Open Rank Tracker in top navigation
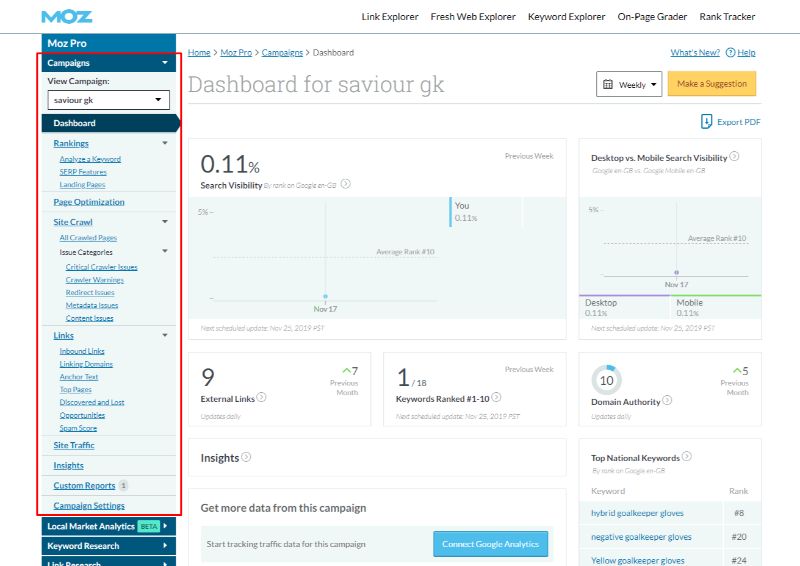This screenshot has width=800, height=566. (727, 17)
